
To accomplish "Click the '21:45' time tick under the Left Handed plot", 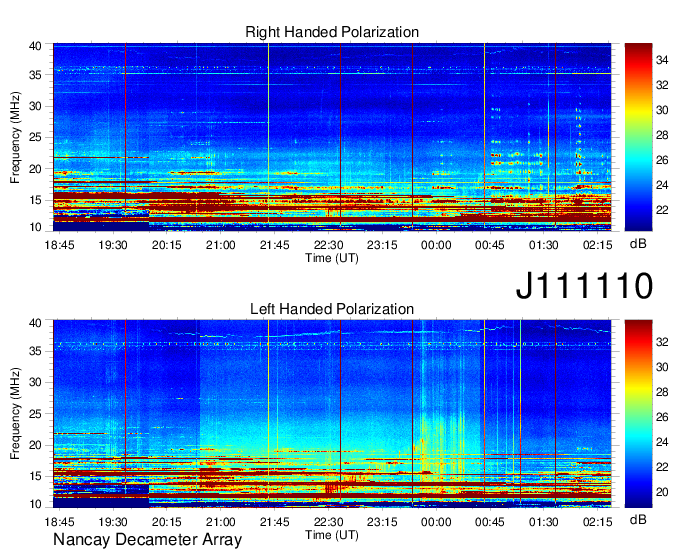I will point(275,522).
